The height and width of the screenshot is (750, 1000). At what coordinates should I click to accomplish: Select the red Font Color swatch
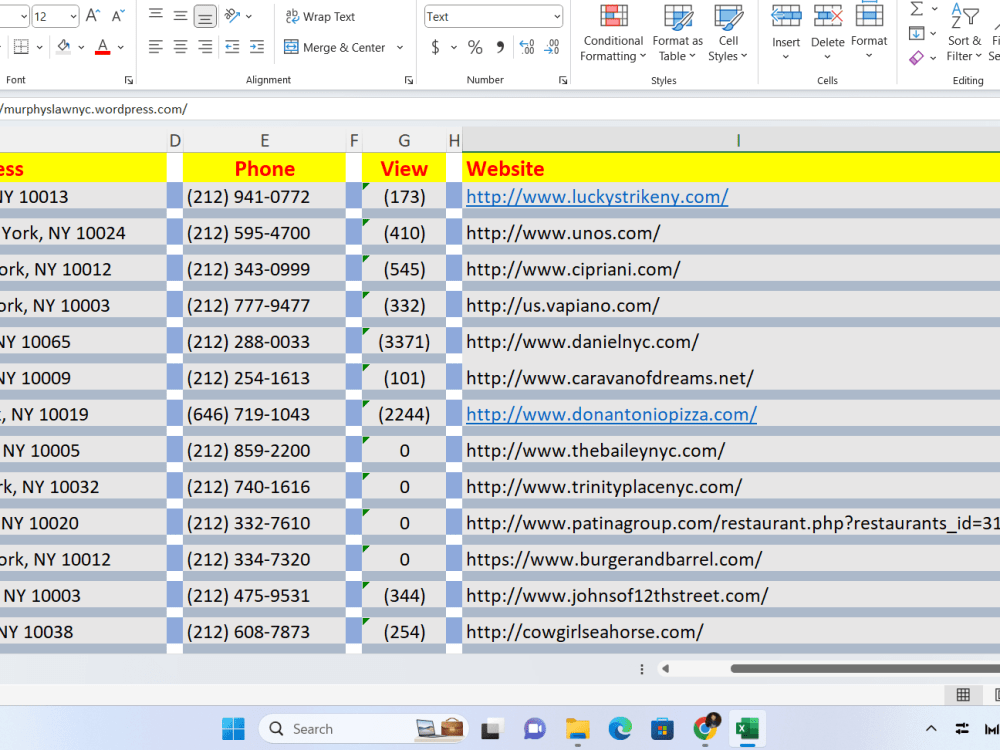(x=101, y=46)
